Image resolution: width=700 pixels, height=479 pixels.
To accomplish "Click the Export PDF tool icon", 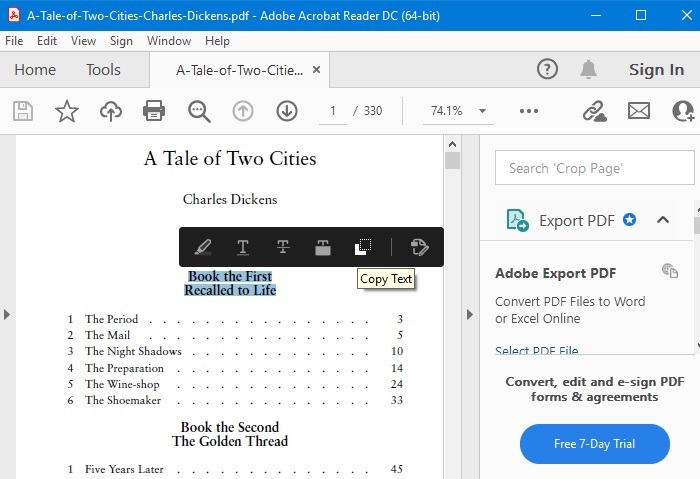I will pyautogui.click(x=517, y=220).
